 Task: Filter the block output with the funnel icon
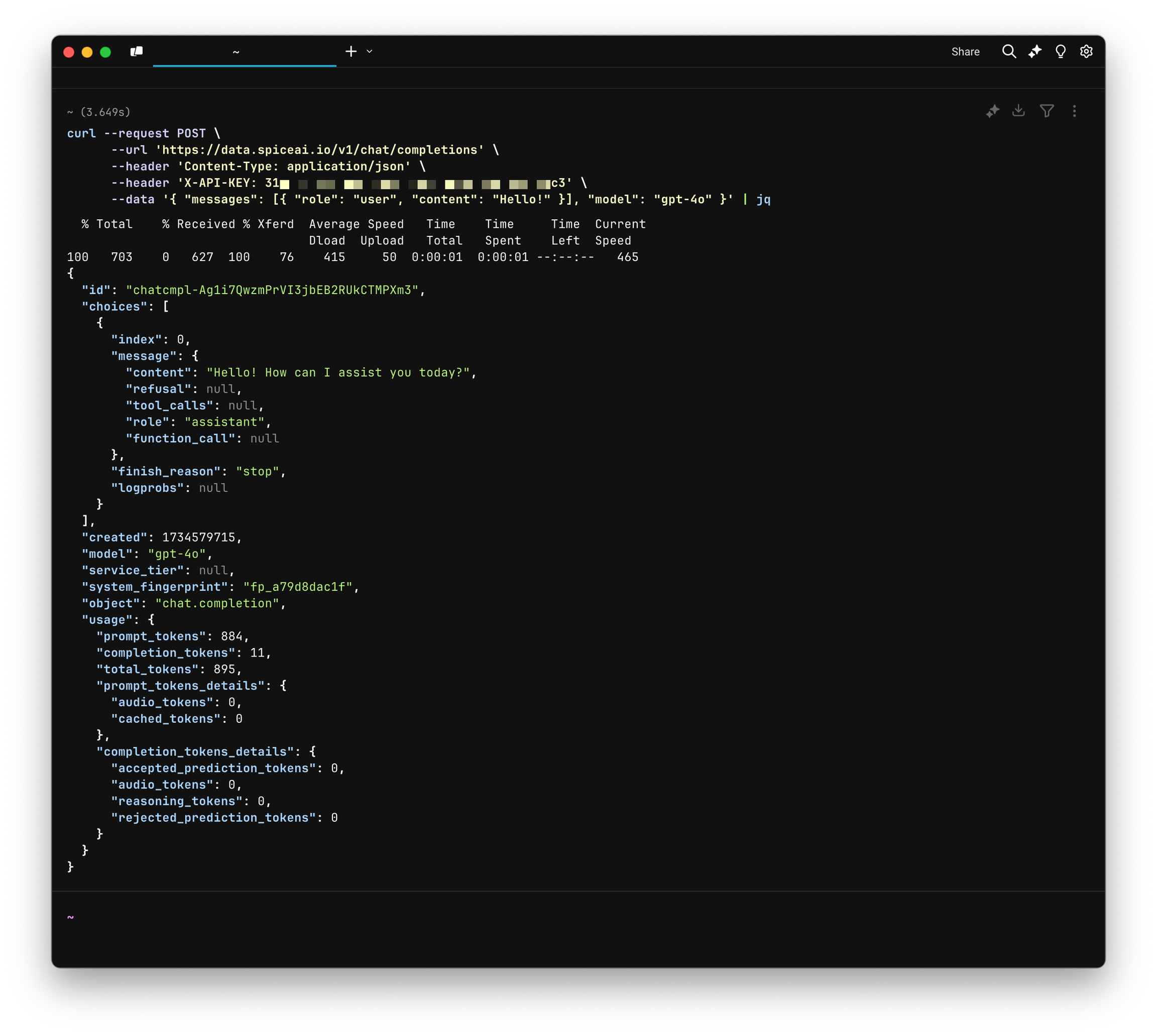[1047, 111]
